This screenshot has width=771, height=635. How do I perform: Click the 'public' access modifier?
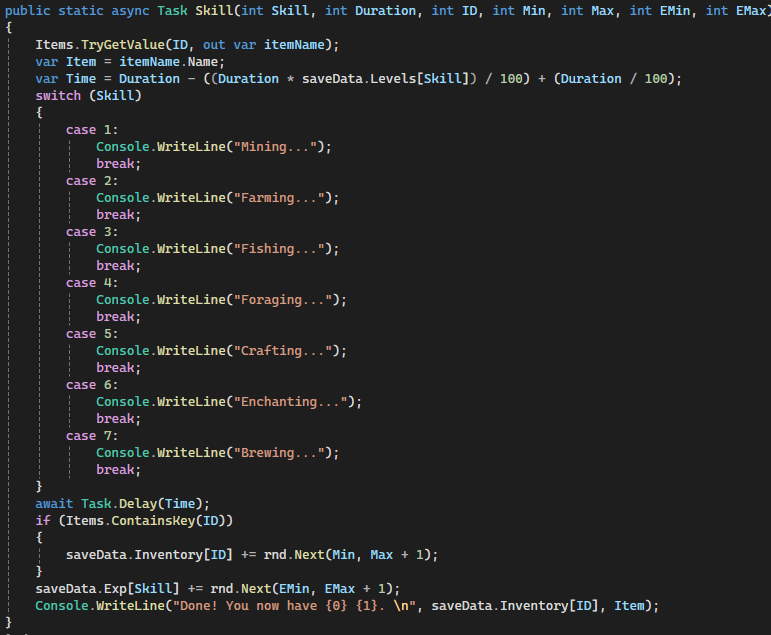pos(28,10)
